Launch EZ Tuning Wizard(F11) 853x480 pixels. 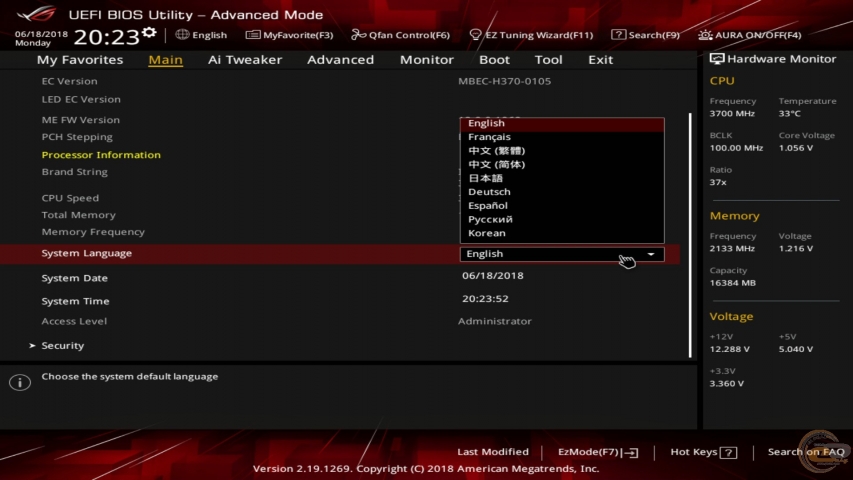(531, 35)
